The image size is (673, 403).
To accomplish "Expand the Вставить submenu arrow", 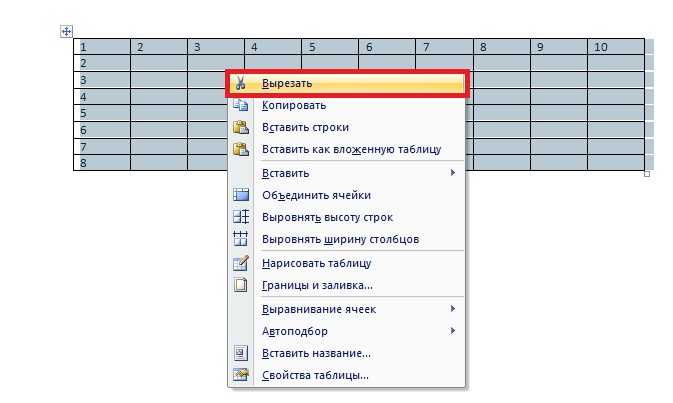I will pyautogui.click(x=453, y=173).
